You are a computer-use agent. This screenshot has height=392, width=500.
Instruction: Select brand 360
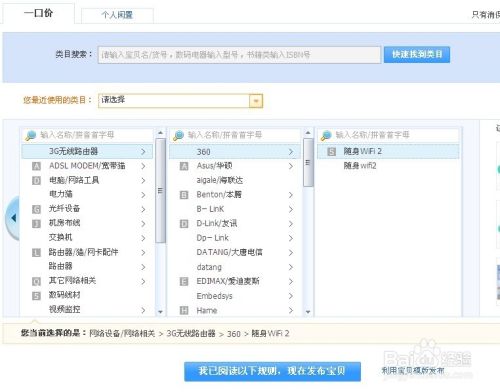coord(235,152)
